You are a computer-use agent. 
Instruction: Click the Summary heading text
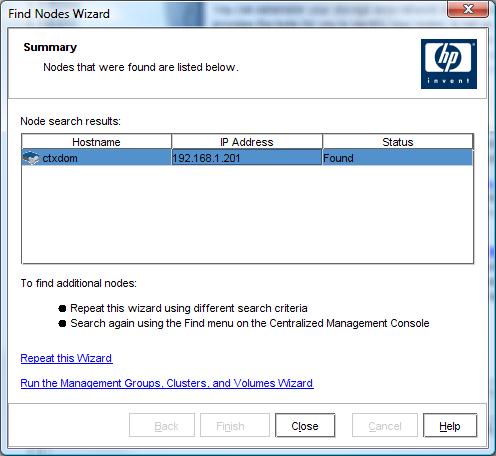[x=50, y=47]
